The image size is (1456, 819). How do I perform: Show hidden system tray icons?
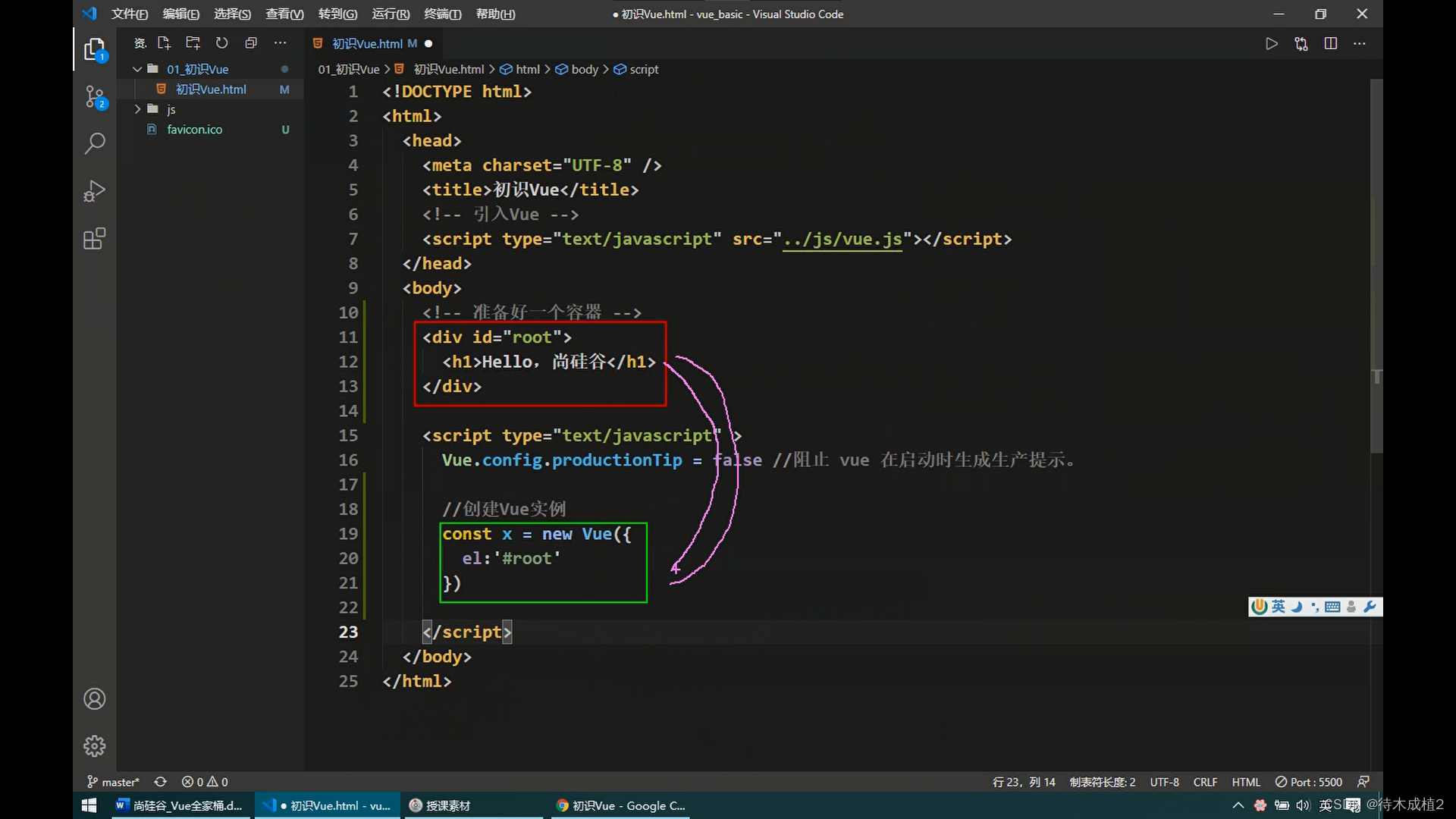pos(1238,805)
